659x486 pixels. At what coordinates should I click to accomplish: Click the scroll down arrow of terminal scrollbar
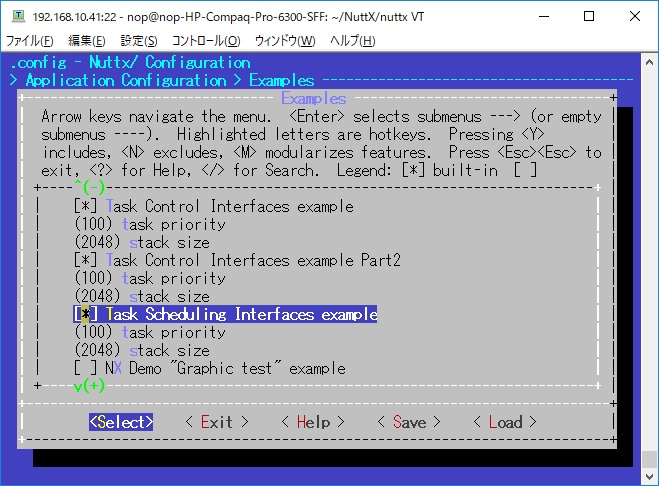(x=649, y=476)
